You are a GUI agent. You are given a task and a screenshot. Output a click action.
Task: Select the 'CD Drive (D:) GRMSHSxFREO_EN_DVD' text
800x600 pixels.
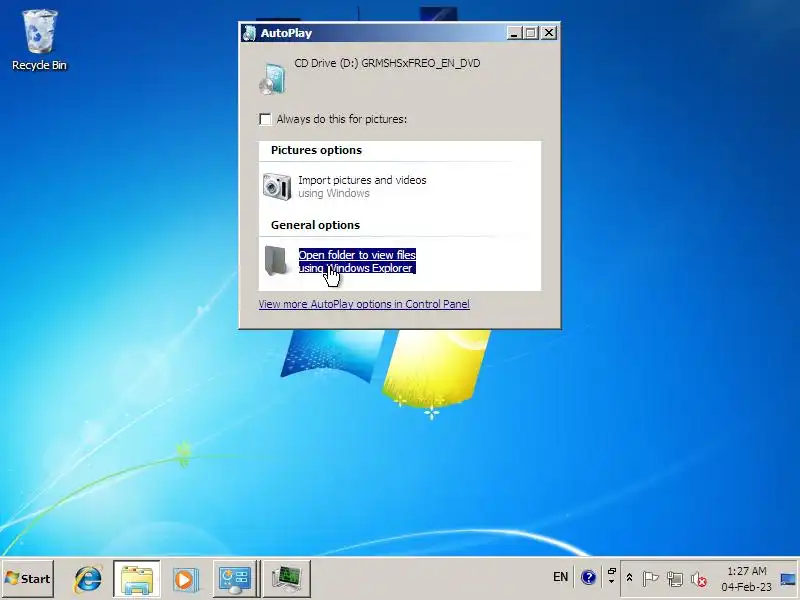pyautogui.click(x=387, y=63)
